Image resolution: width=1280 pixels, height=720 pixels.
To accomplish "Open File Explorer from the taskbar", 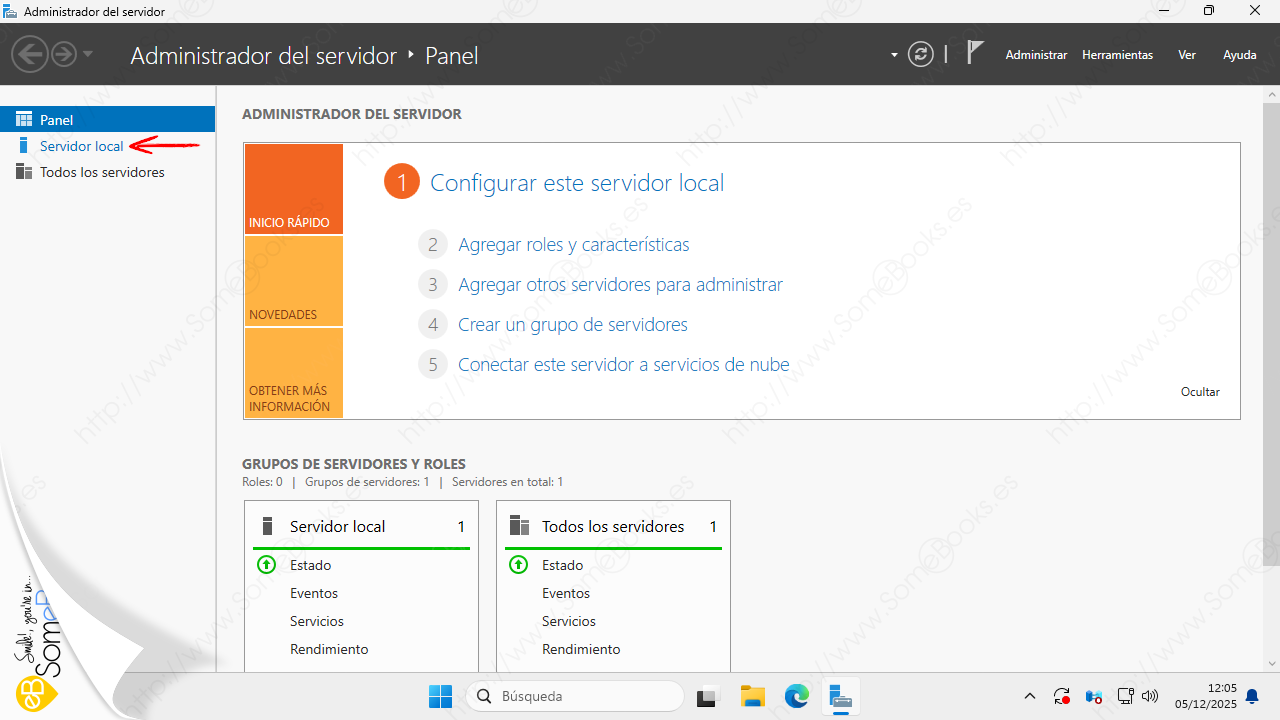I will (x=752, y=696).
